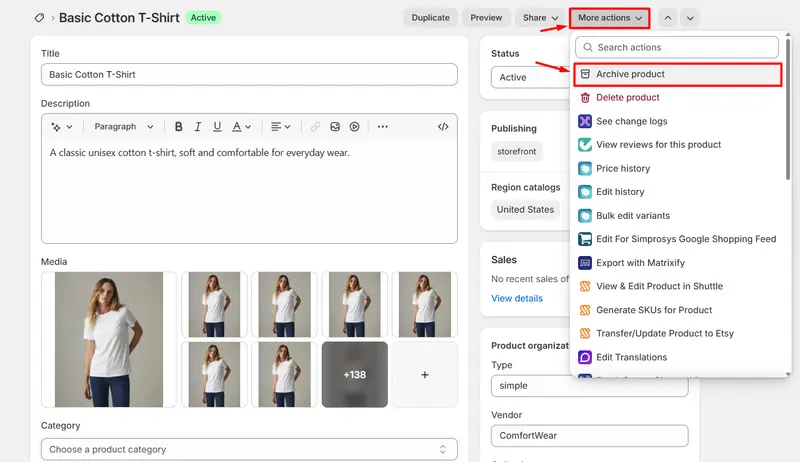Focus the Search actions field
This screenshot has height=462, width=800.
pos(677,47)
